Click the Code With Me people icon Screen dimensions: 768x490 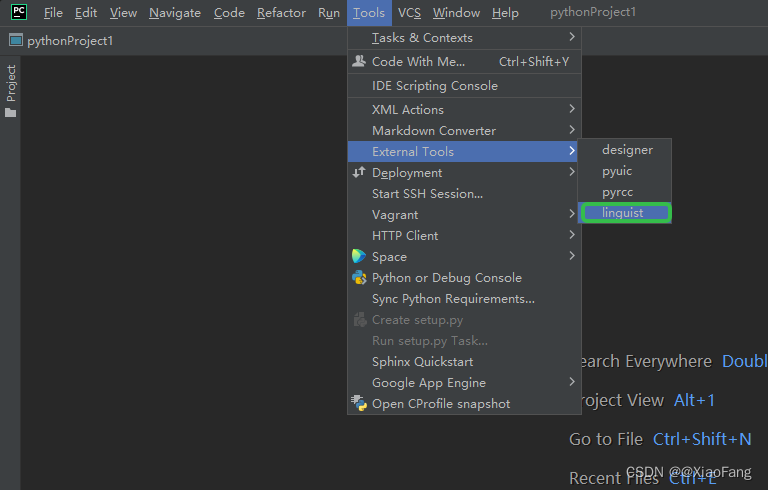[359, 61]
